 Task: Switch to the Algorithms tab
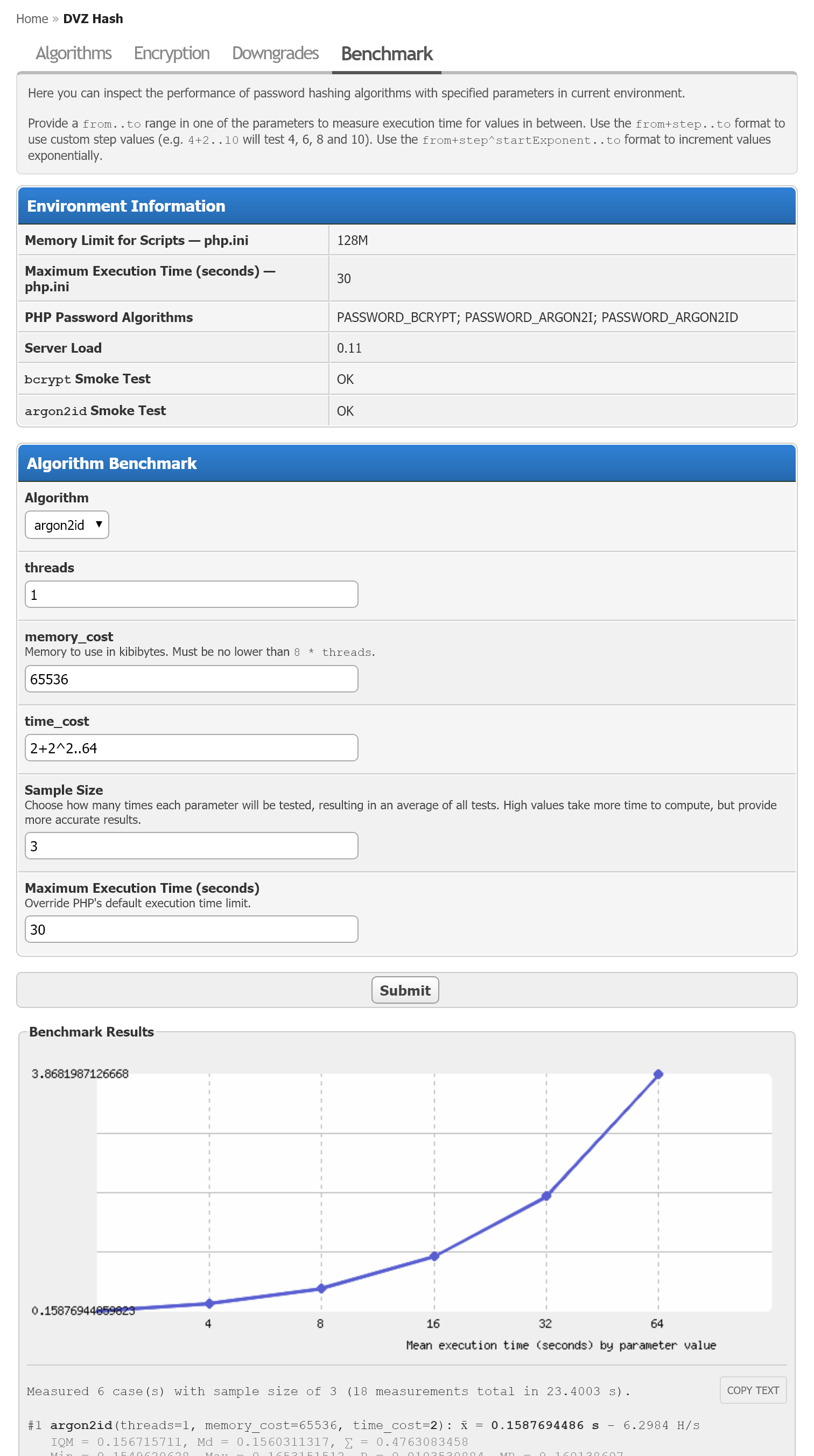[73, 54]
